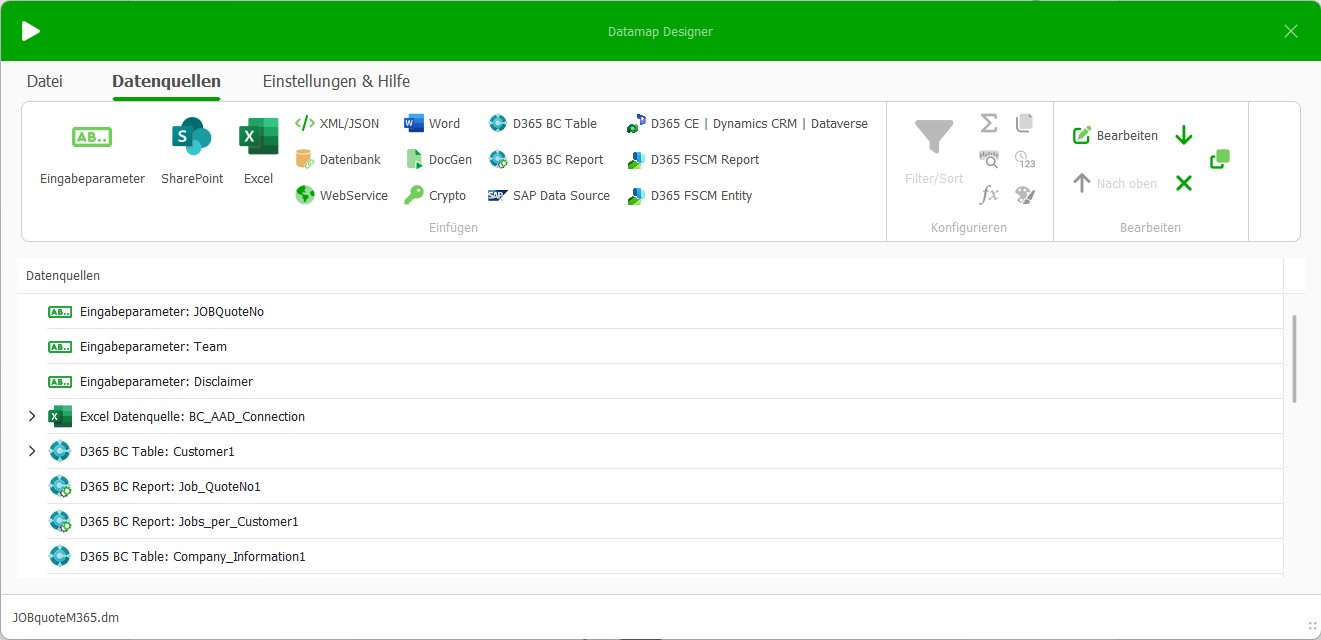Add a DocGen data source
Screen dimensions: 1321x640
pos(438,159)
